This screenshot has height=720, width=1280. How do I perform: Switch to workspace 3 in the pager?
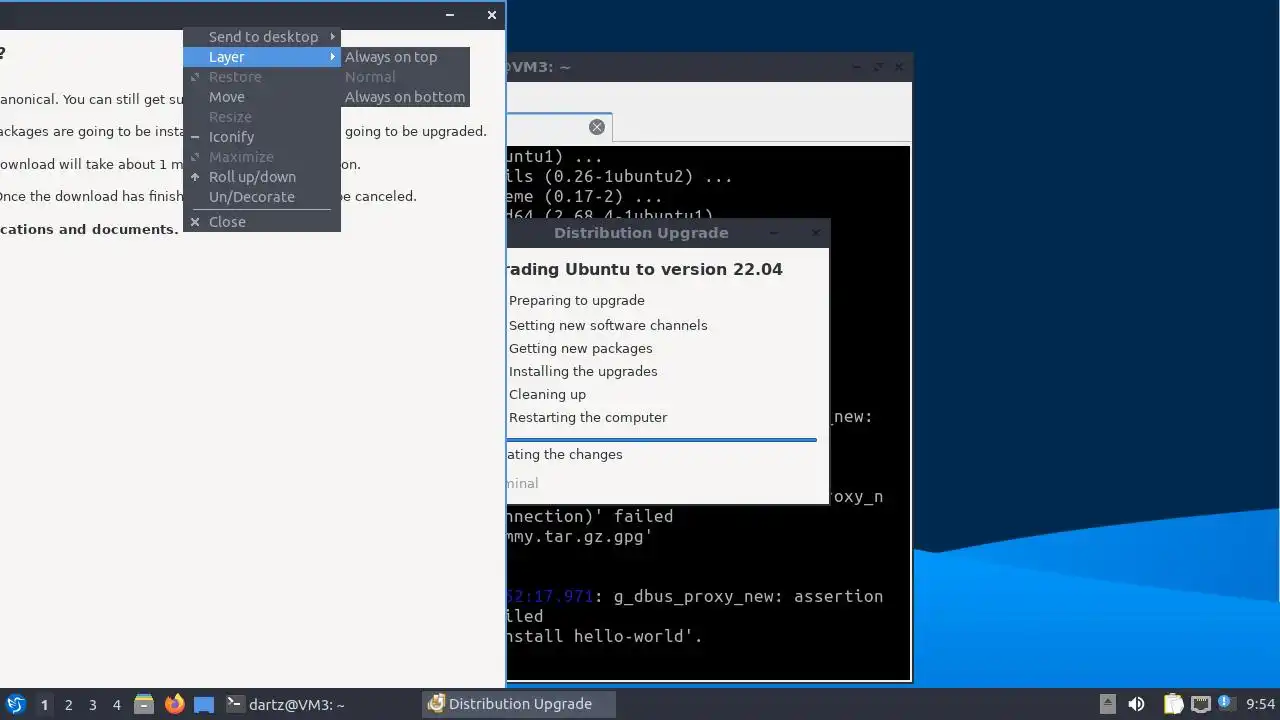[92, 705]
